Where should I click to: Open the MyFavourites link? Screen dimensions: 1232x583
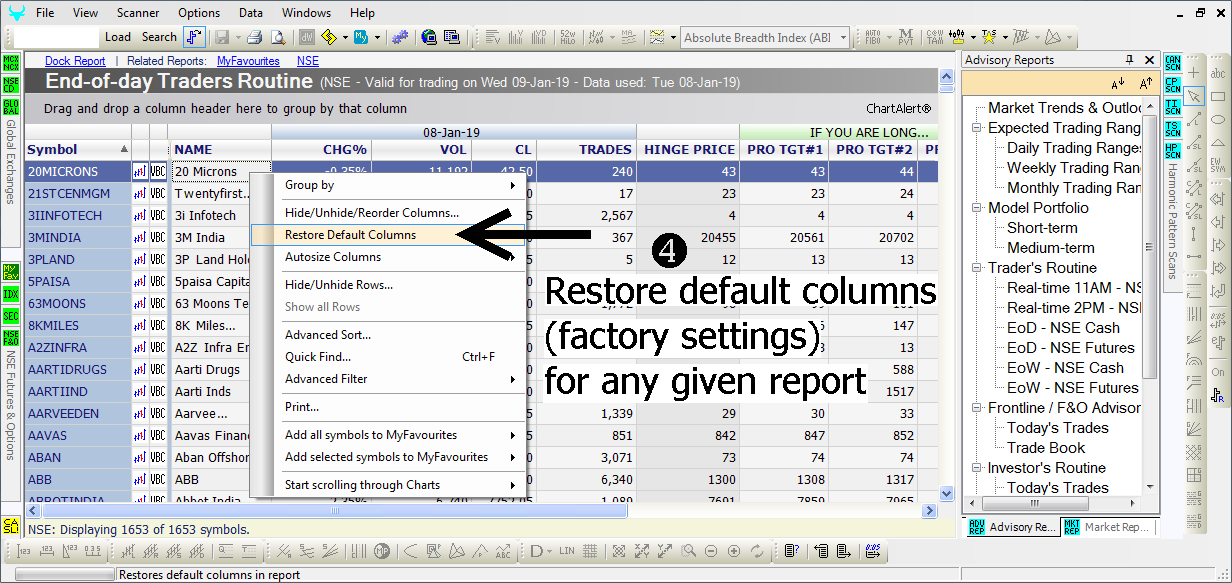pyautogui.click(x=248, y=61)
